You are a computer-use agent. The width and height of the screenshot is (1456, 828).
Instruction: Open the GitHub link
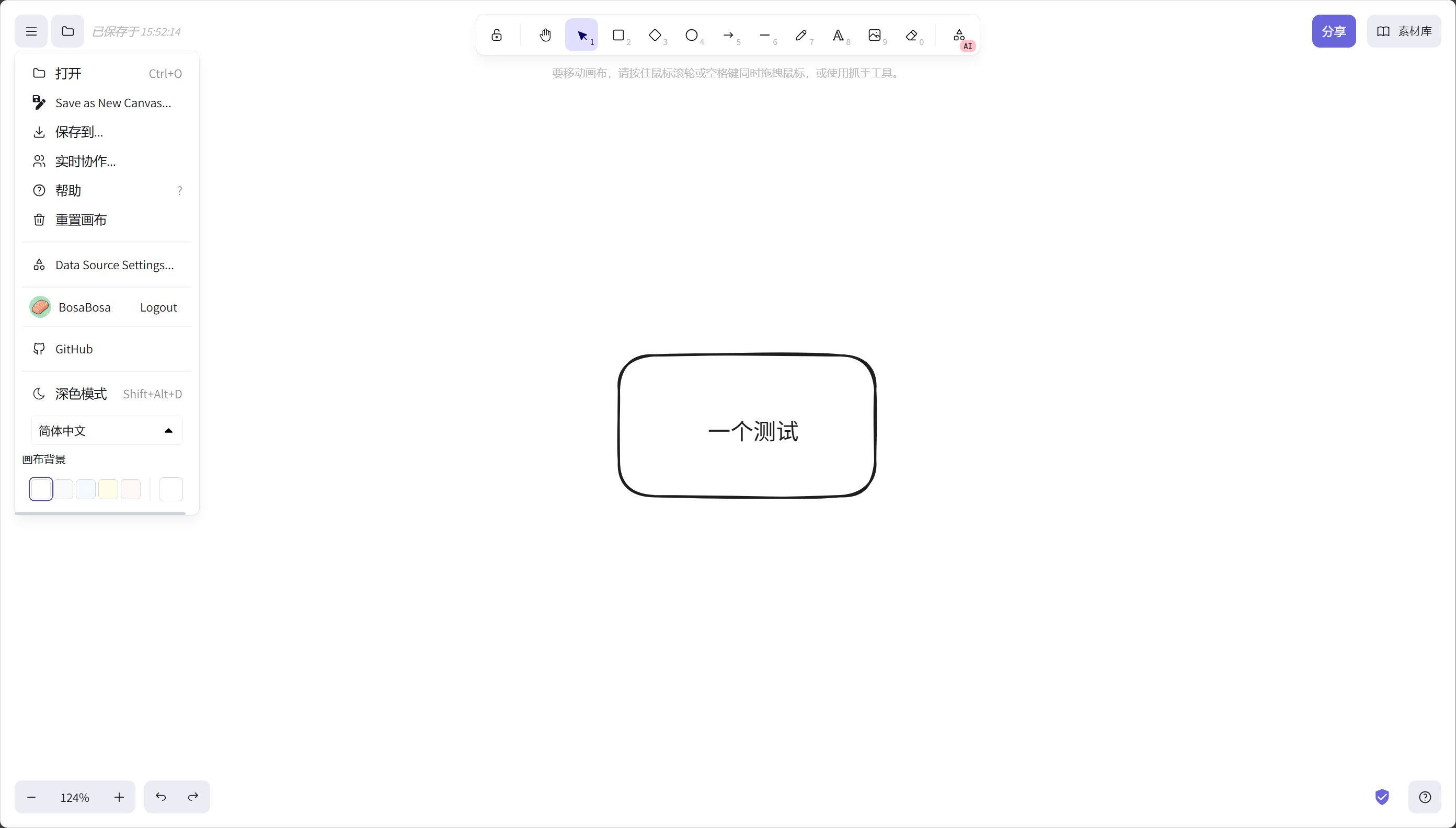pyautogui.click(x=107, y=349)
